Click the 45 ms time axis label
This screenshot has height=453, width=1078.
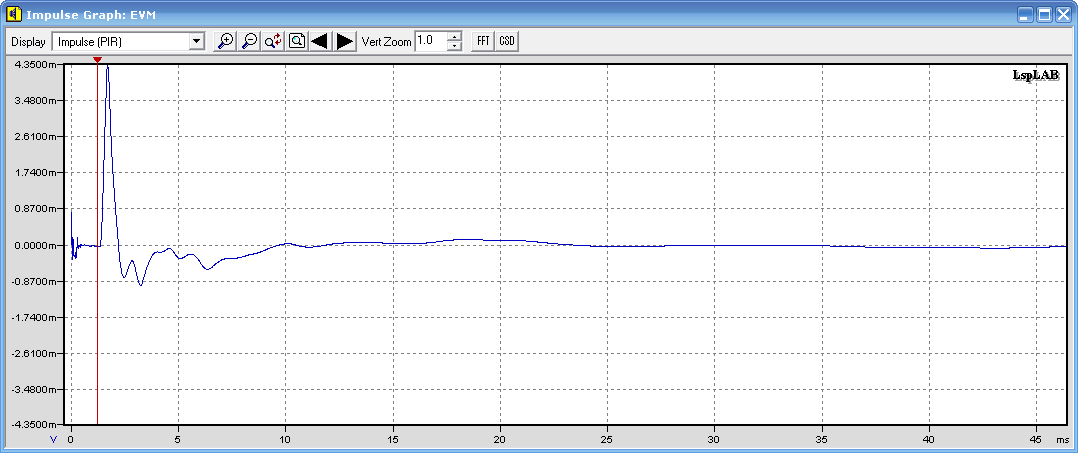[x=1036, y=439]
